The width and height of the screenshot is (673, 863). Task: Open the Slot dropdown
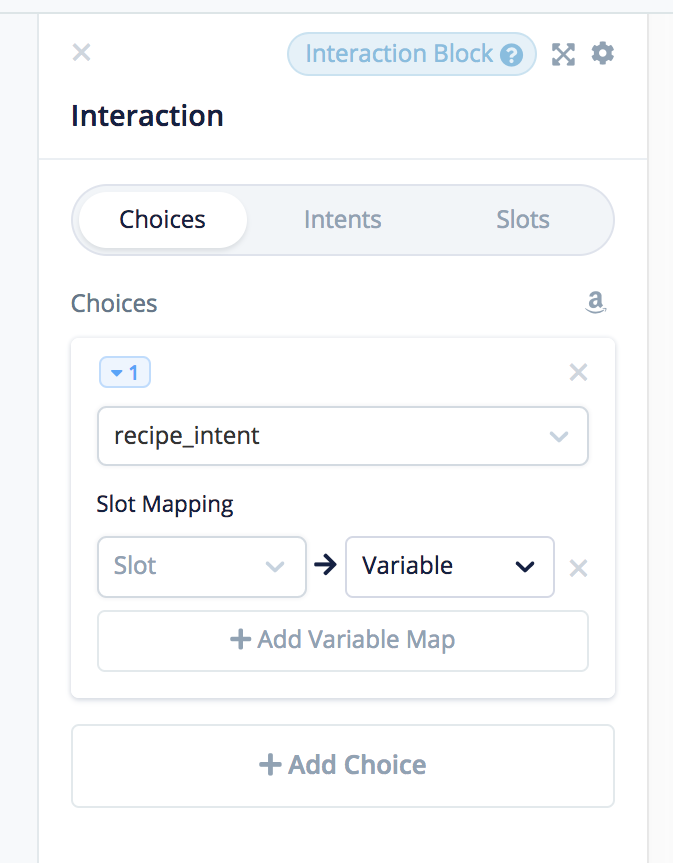click(x=201, y=567)
